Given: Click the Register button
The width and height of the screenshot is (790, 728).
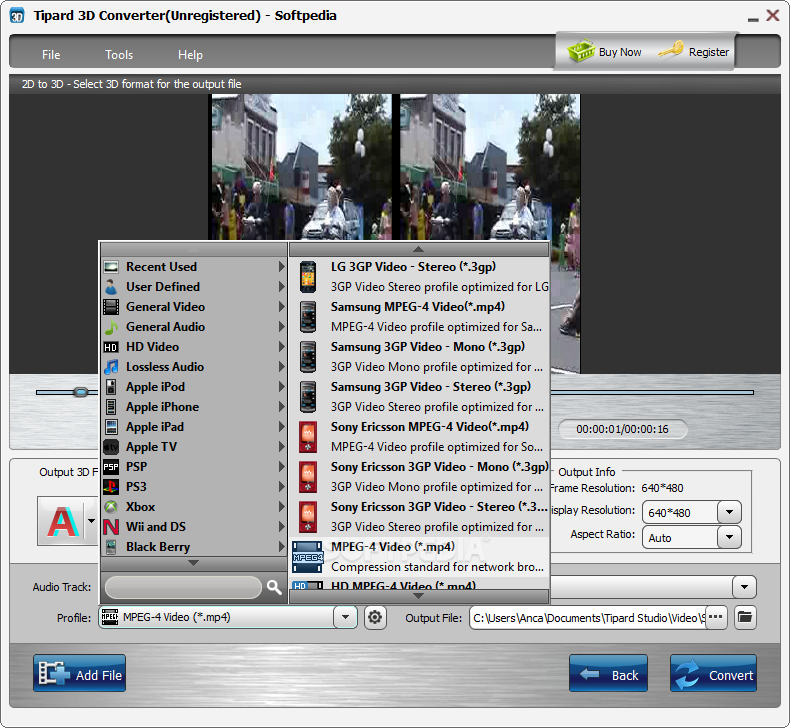Looking at the screenshot, I should pos(694,51).
